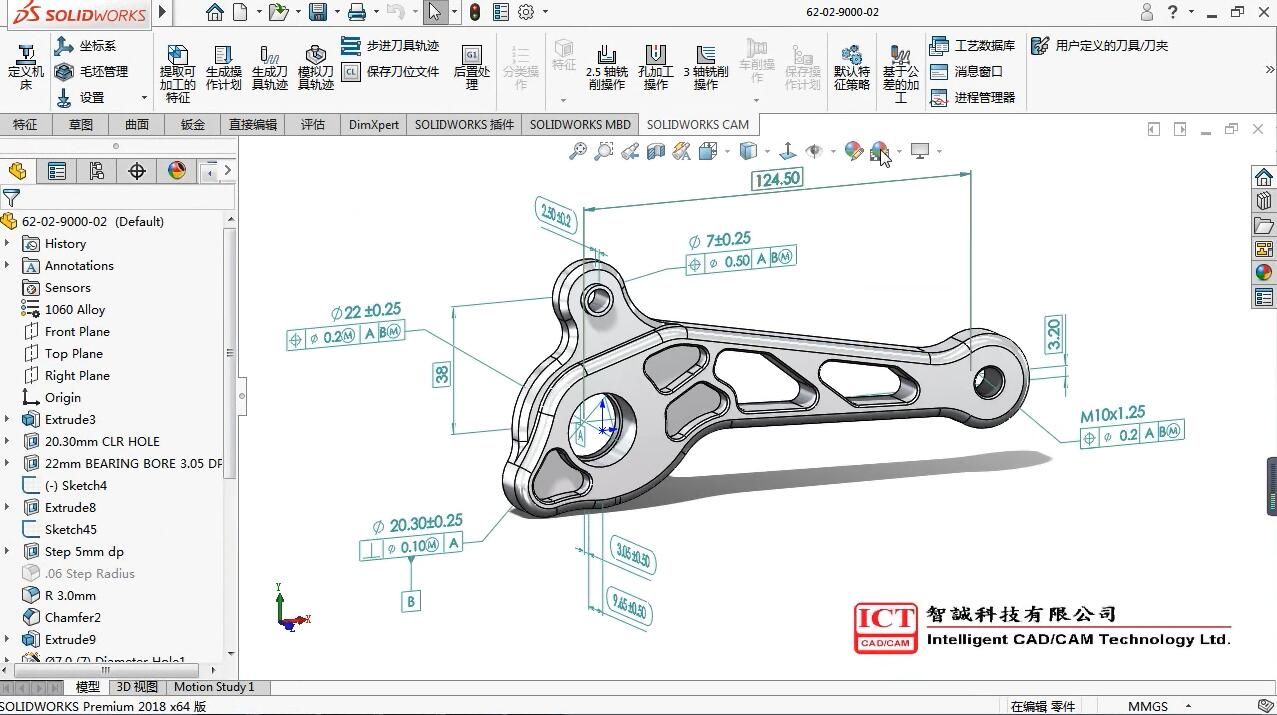Open the SOLIDWORKS 插件 ribbon tab

pos(464,125)
